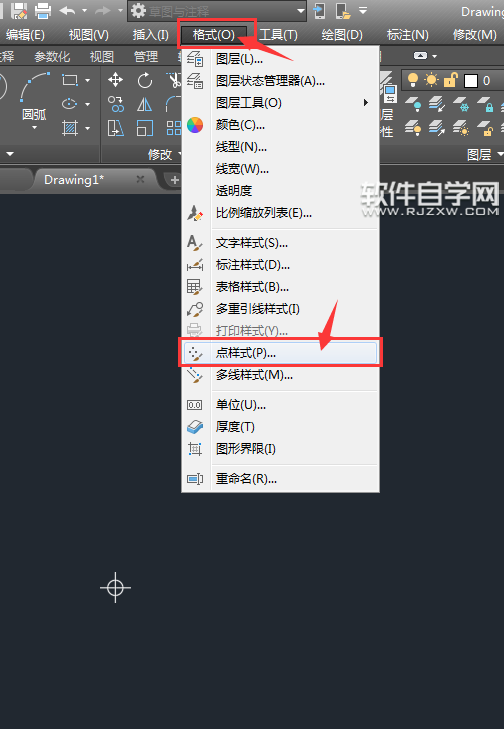Open the 插入(I) menu
The image size is (504, 729).
[151, 35]
